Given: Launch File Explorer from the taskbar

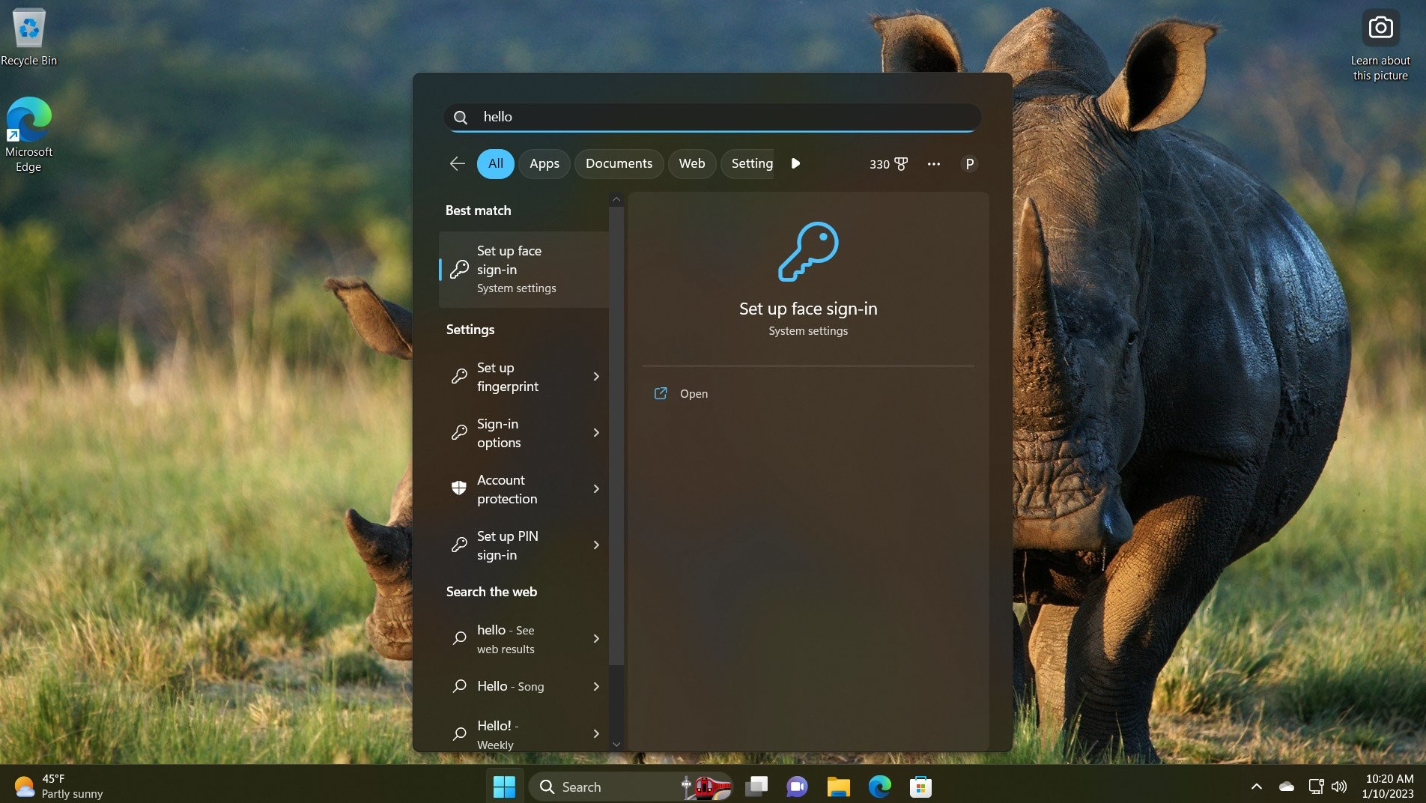Looking at the screenshot, I should [x=838, y=787].
